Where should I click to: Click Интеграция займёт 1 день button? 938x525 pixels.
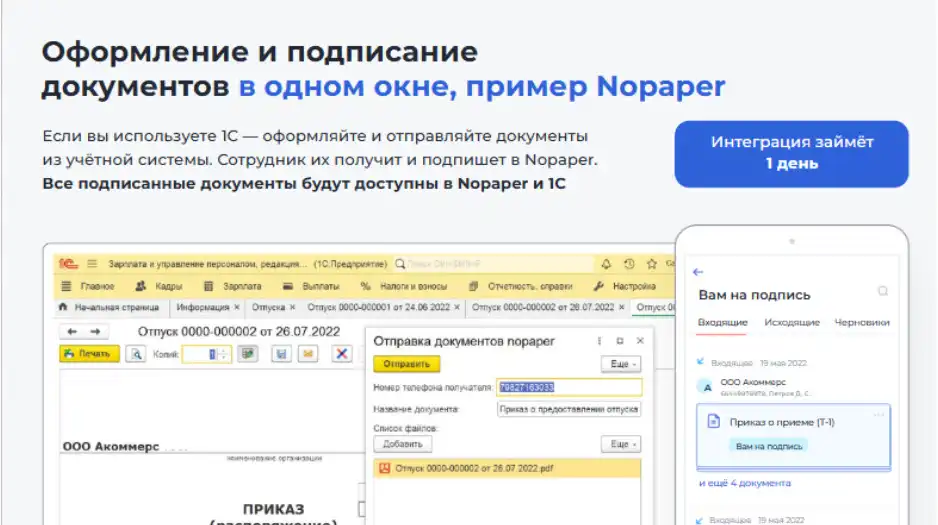pos(791,154)
